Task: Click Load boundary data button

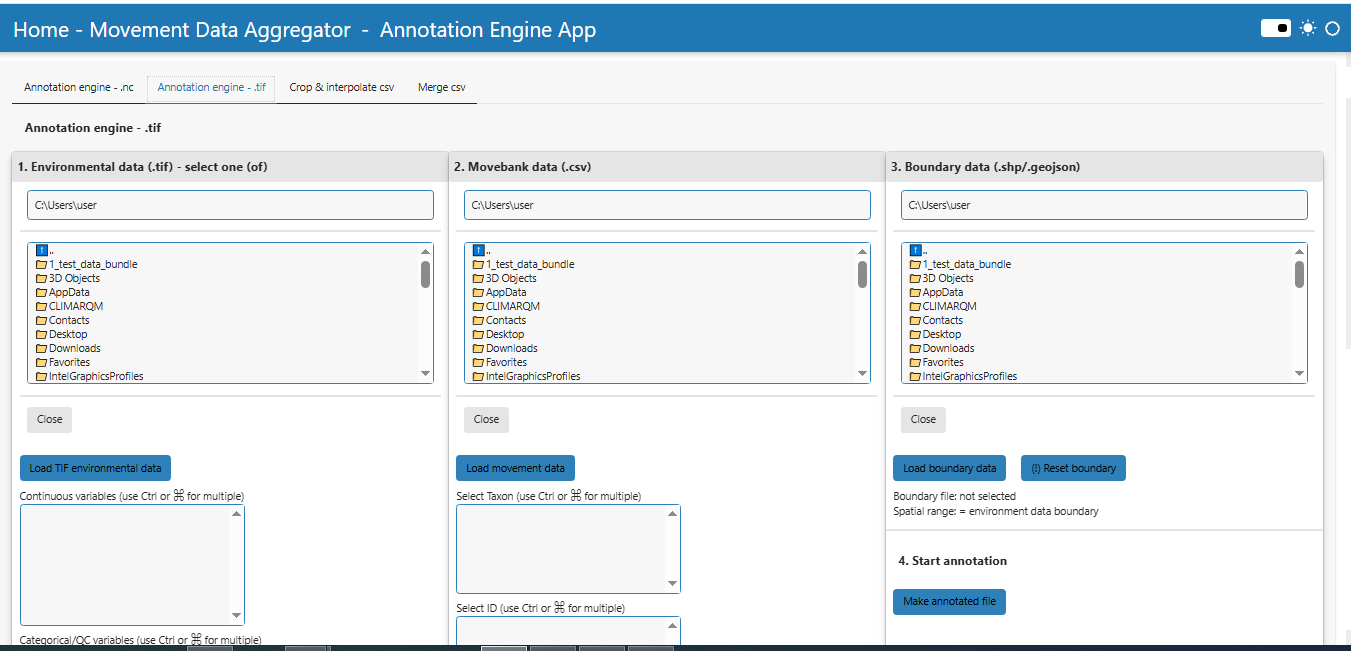Action: point(950,468)
